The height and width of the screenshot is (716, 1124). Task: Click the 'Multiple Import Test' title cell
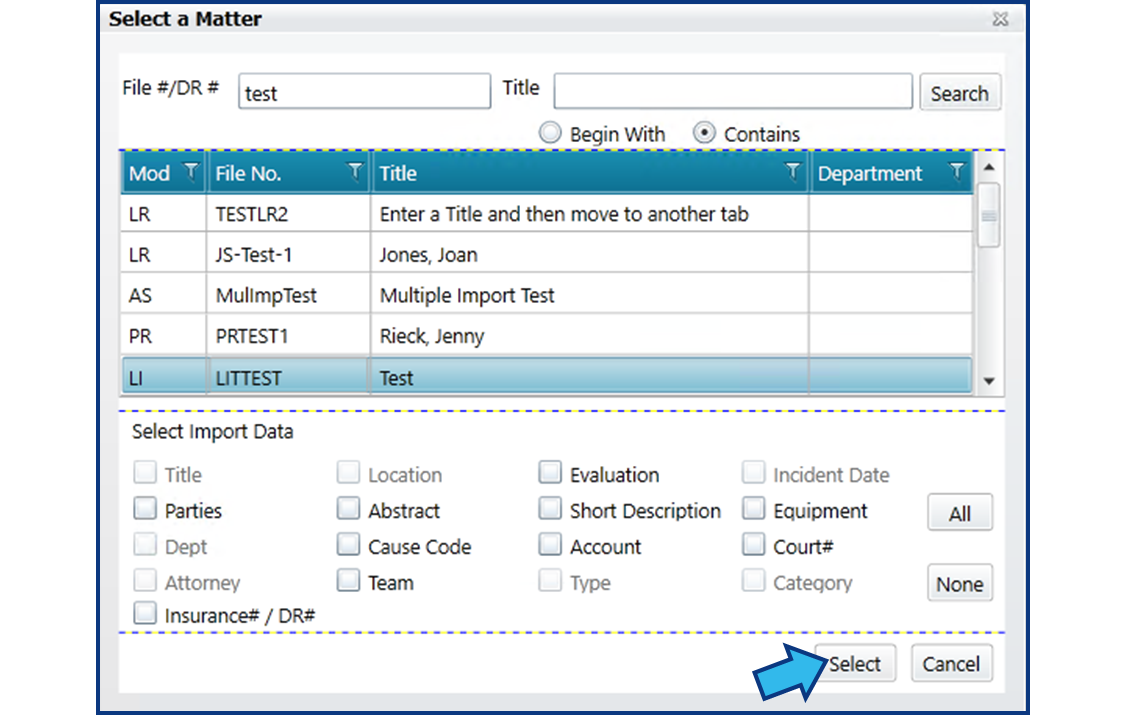589,295
